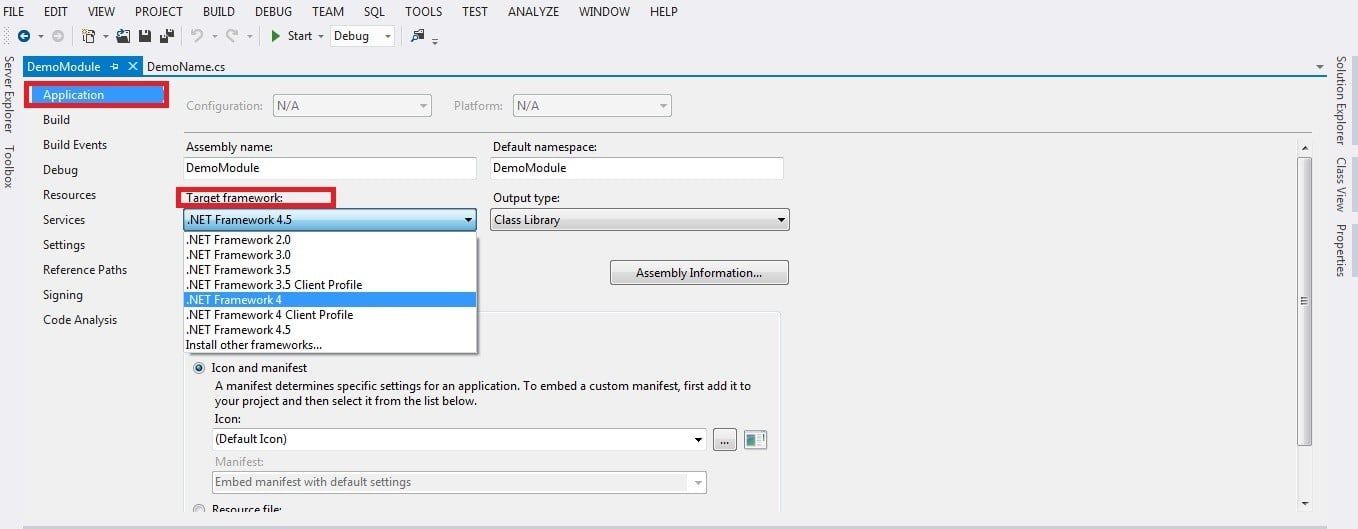This screenshot has height=529, width=1358.
Task: Open the New Project dropdown arrow
Action: 104,36
